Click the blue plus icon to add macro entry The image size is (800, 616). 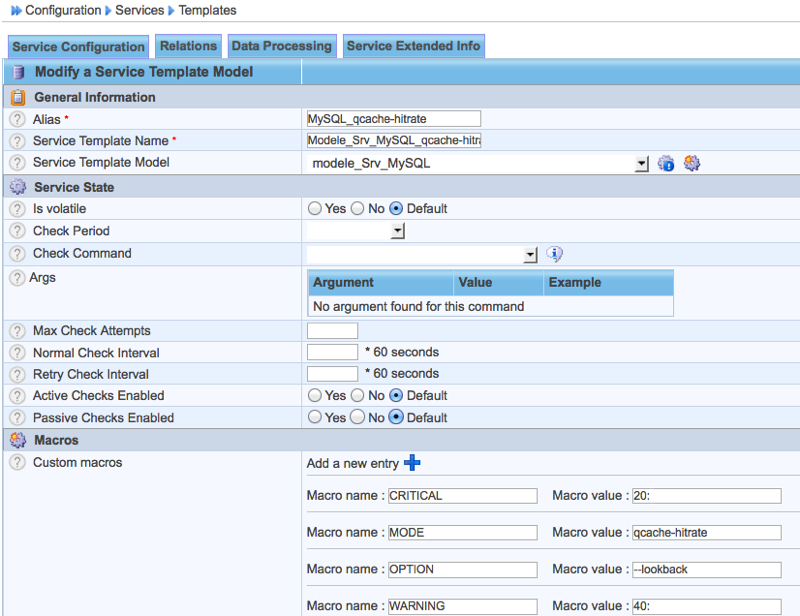pyautogui.click(x=412, y=463)
